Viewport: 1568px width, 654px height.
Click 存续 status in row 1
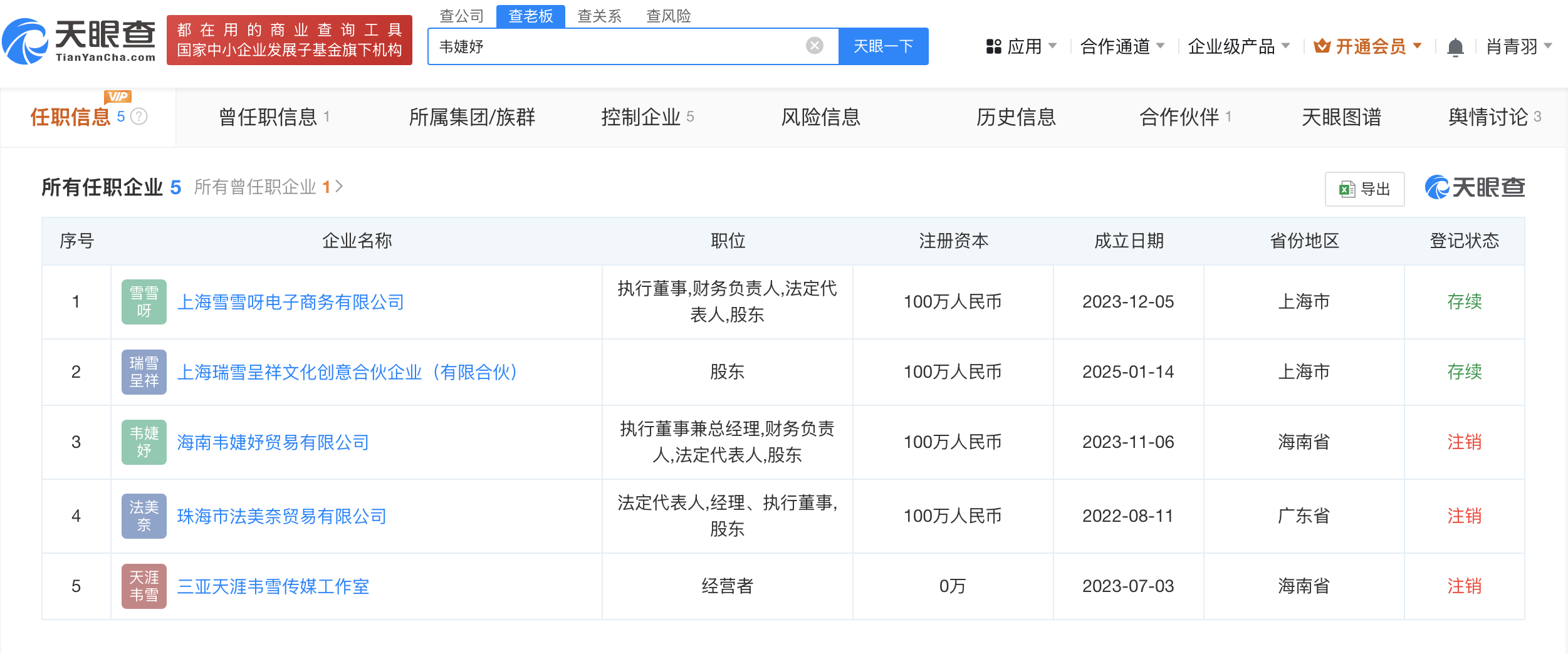click(1465, 302)
